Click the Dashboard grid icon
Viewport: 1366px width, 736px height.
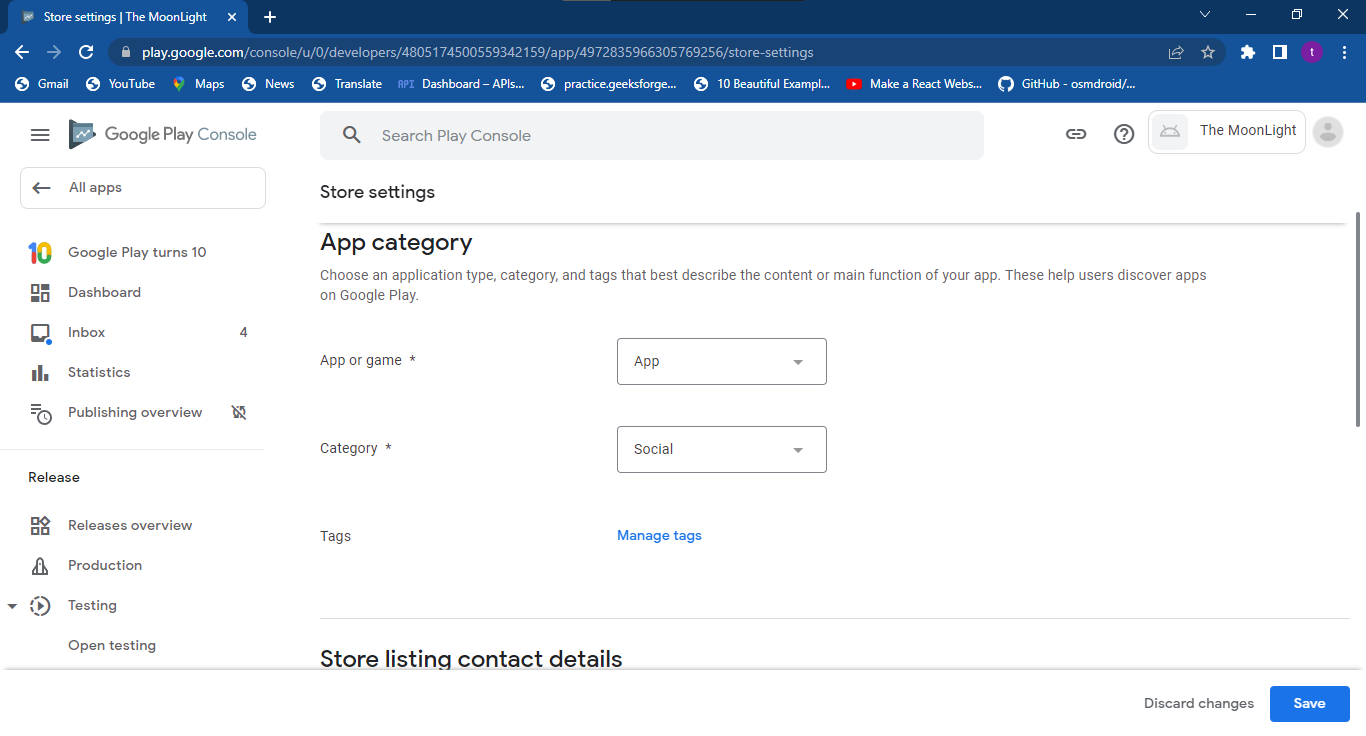click(x=40, y=293)
